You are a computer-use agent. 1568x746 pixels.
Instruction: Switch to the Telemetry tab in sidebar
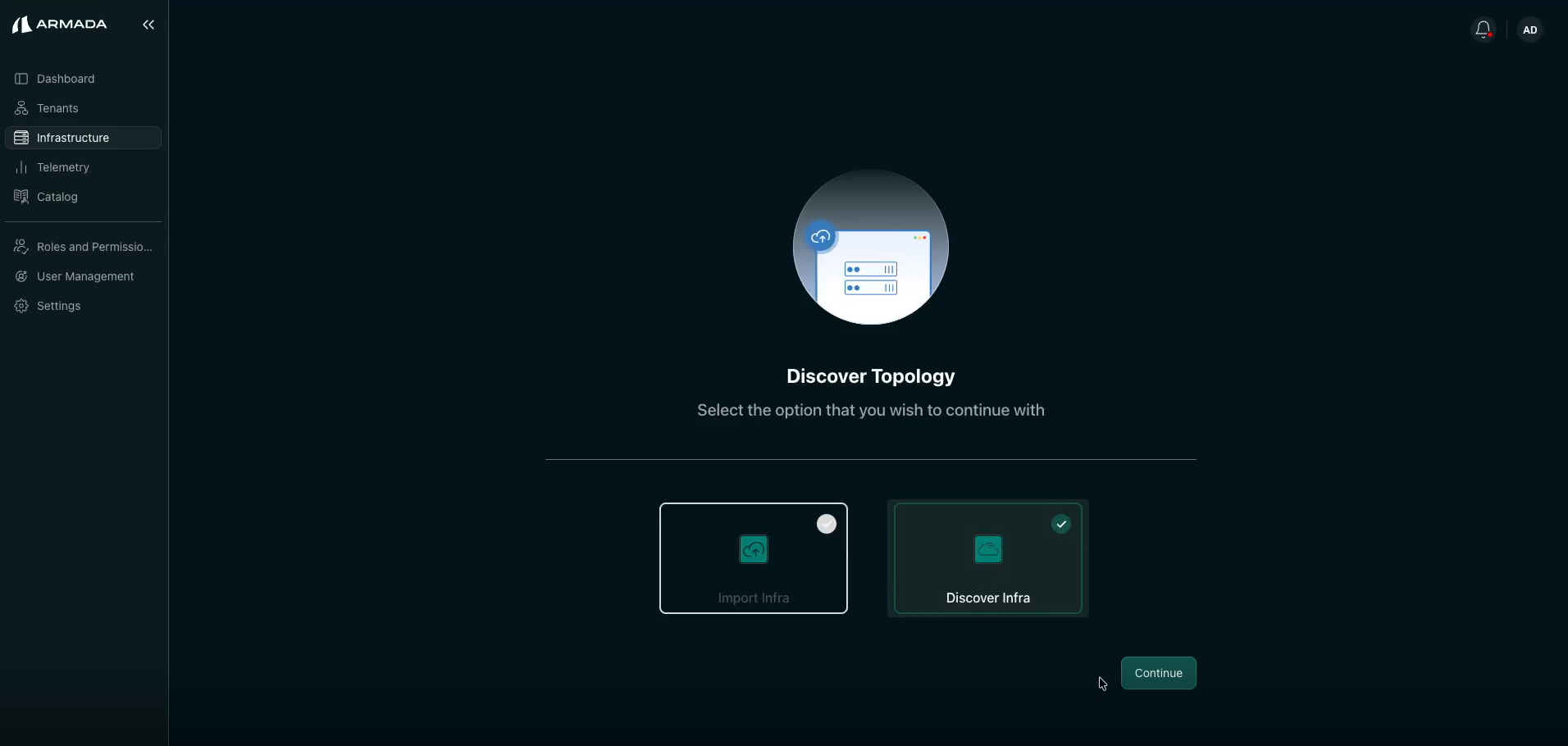click(63, 167)
